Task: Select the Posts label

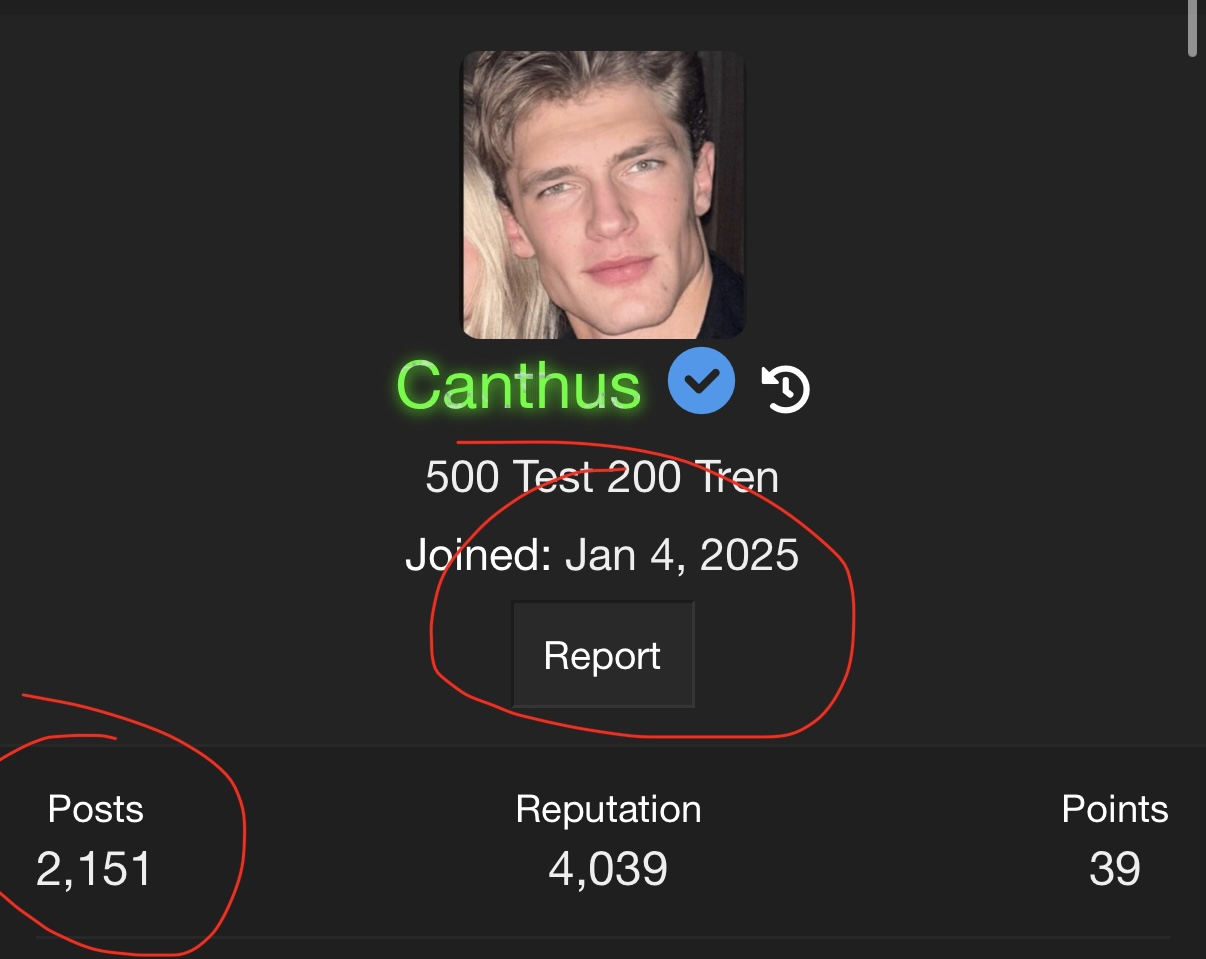Action: pos(95,809)
